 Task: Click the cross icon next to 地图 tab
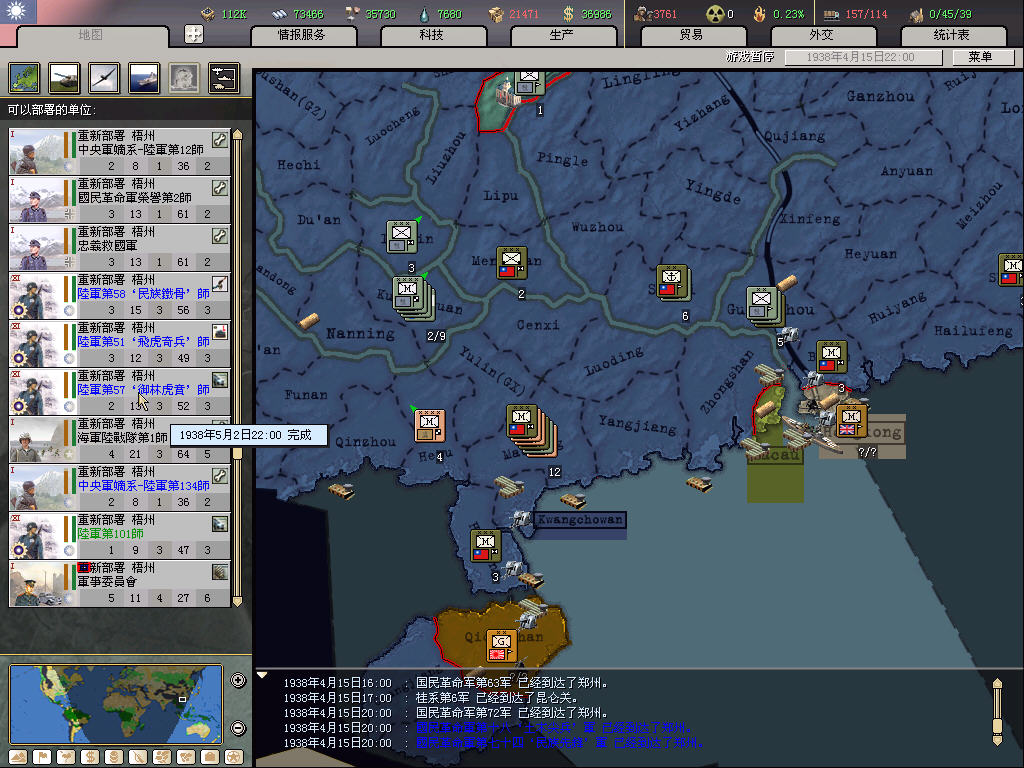[x=195, y=34]
